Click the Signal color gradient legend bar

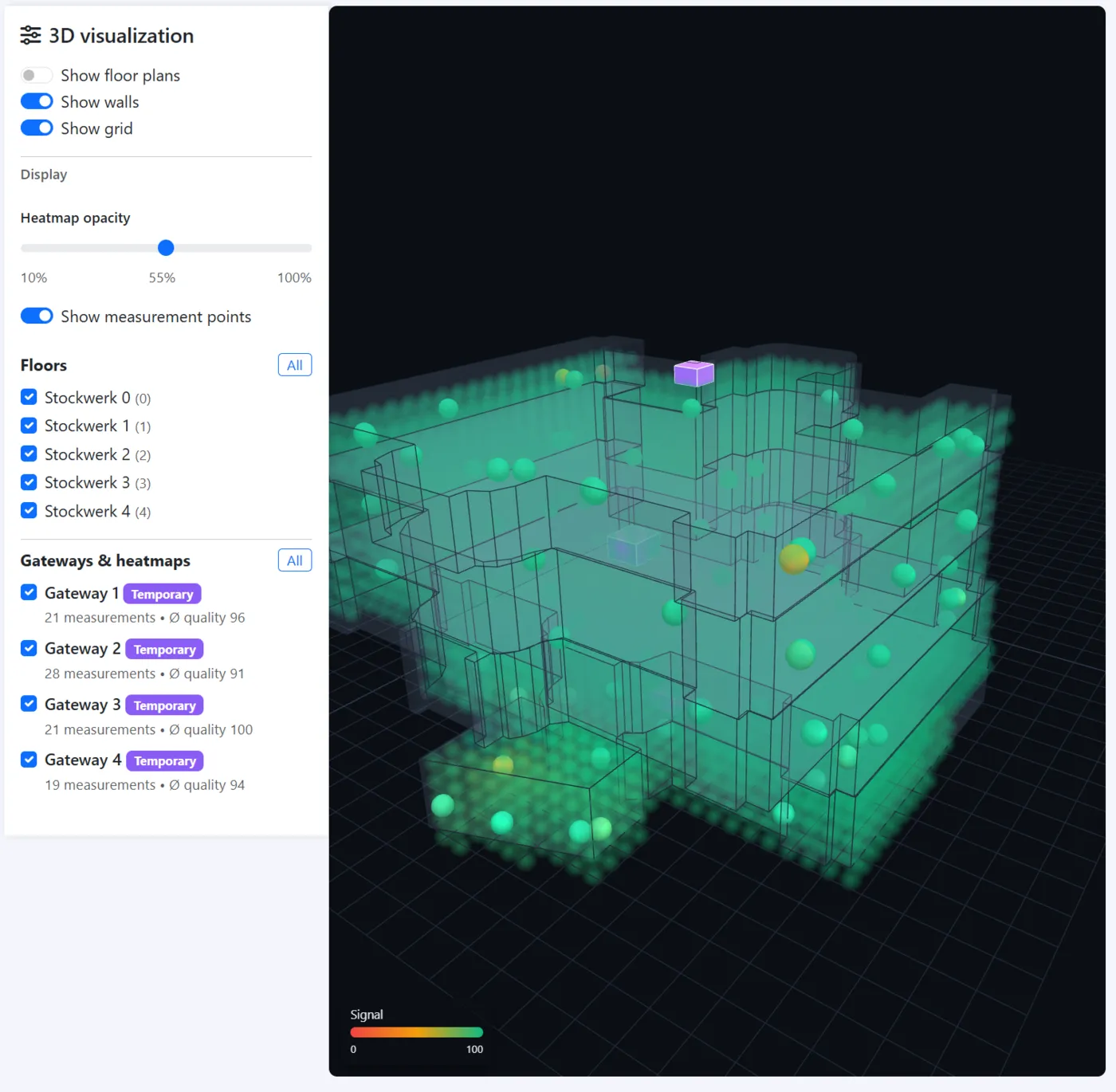[x=416, y=1032]
